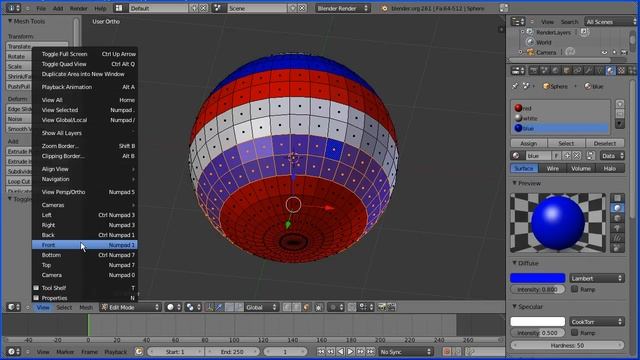This screenshot has height=360, width=640.
Task: Open the World tab in Properties header
Action: (x=555, y=71)
